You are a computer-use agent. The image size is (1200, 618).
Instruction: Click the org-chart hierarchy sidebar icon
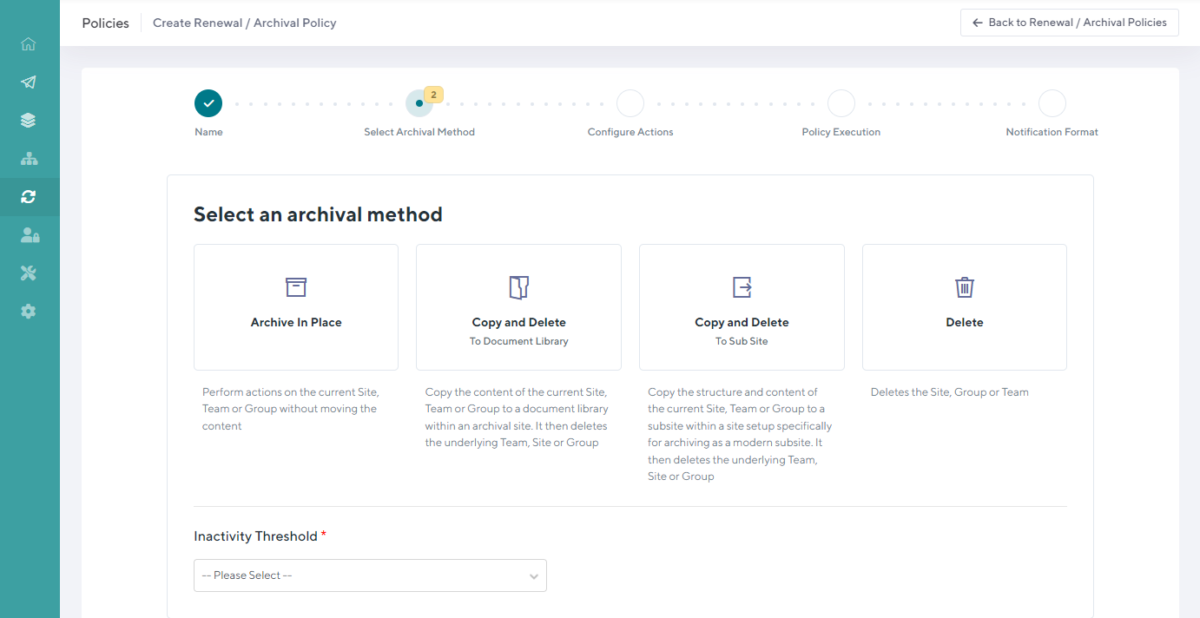pos(28,158)
